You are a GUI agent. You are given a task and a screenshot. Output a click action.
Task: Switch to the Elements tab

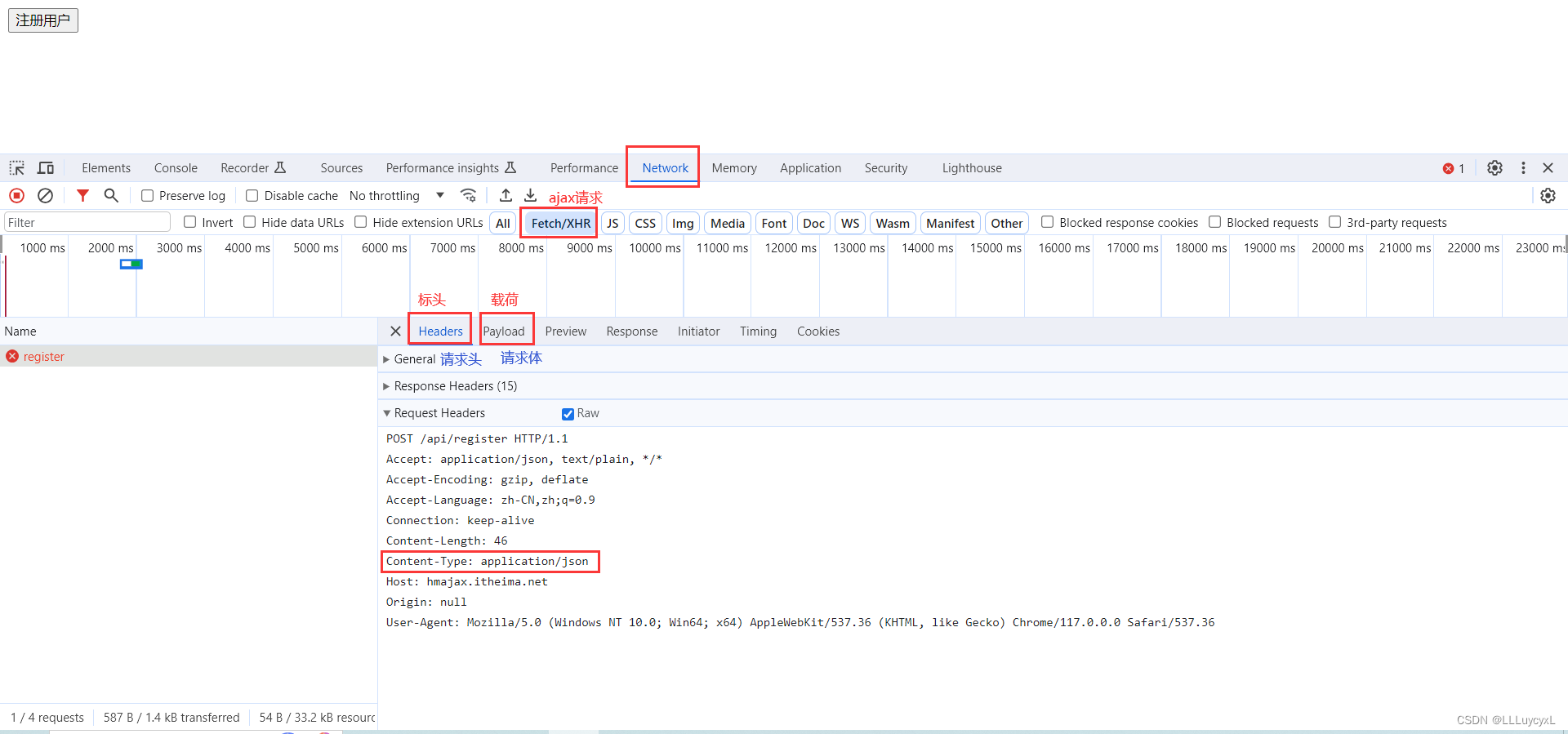pyautogui.click(x=106, y=168)
